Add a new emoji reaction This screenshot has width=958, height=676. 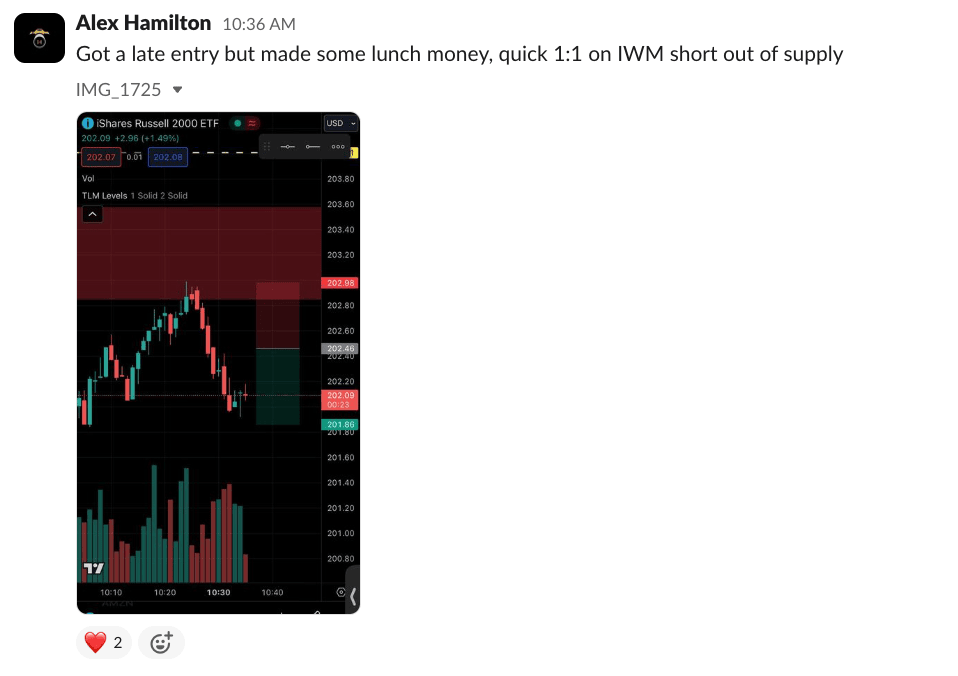pyautogui.click(x=161, y=643)
